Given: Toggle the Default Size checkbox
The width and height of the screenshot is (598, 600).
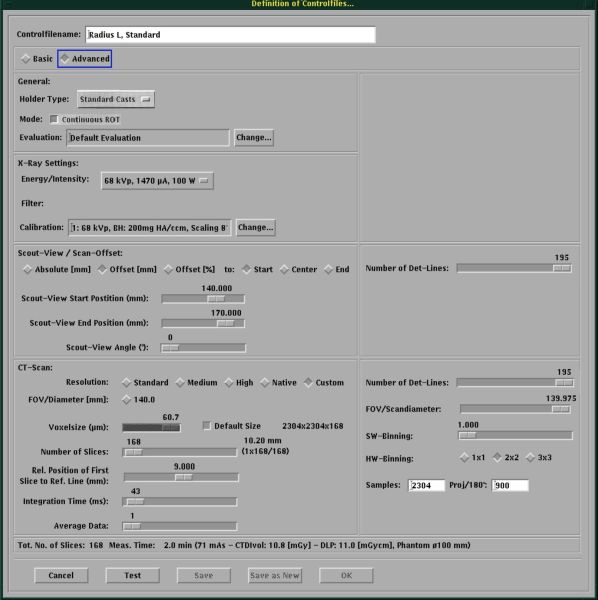Looking at the screenshot, I should click(207, 426).
